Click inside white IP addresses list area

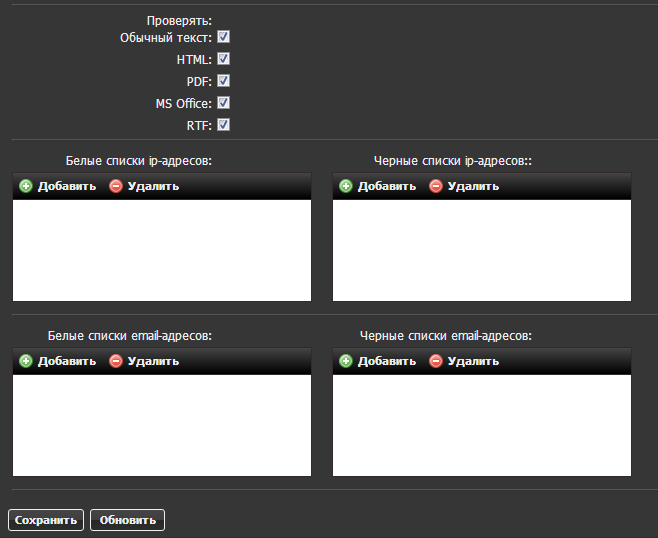[x=162, y=250]
